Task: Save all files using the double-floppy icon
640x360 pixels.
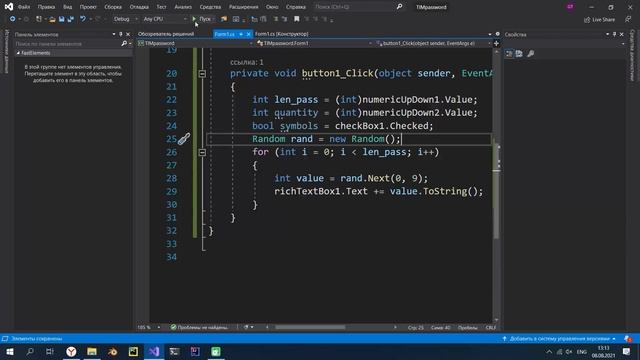Action: pos(71,19)
